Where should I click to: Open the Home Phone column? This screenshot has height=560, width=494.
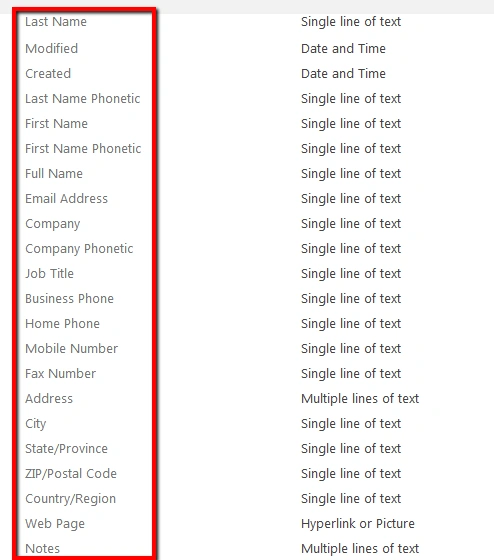[63, 324]
